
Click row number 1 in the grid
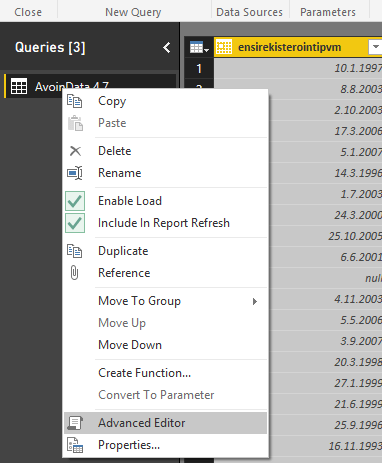coord(199,68)
